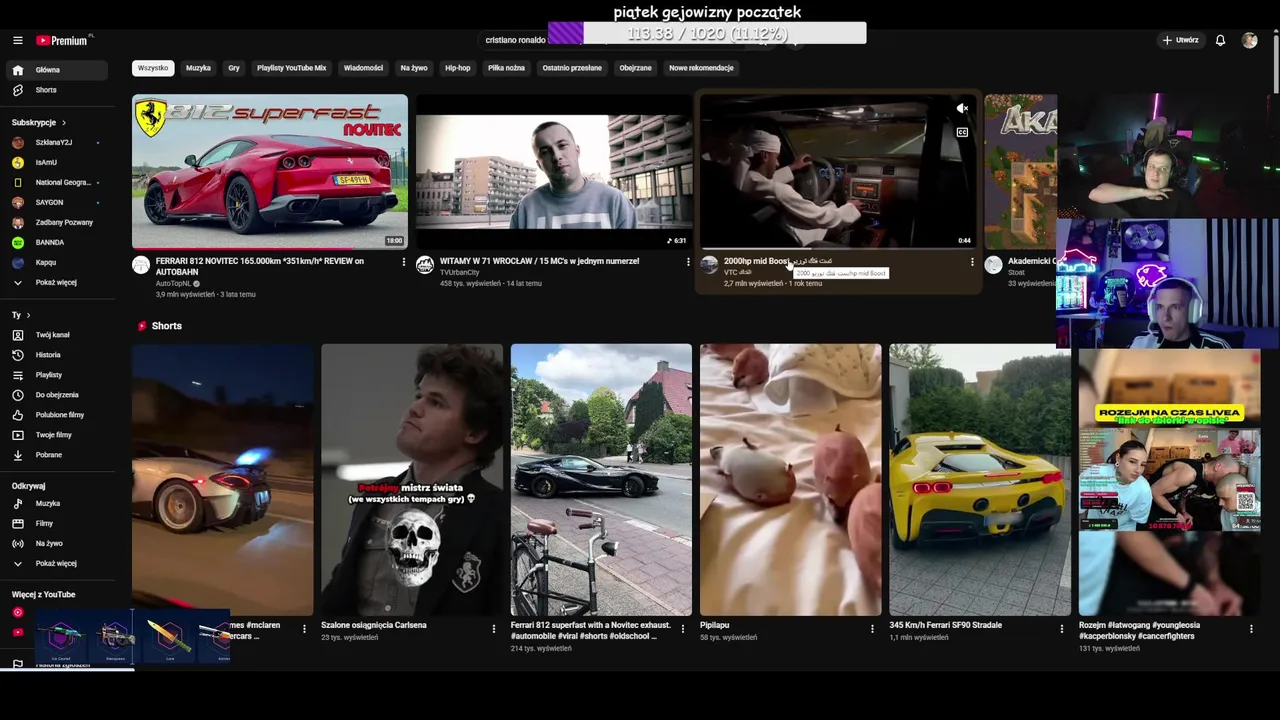Select the Nowe rekomendacje chip
Viewport: 1280px width, 720px height.
[x=701, y=68]
